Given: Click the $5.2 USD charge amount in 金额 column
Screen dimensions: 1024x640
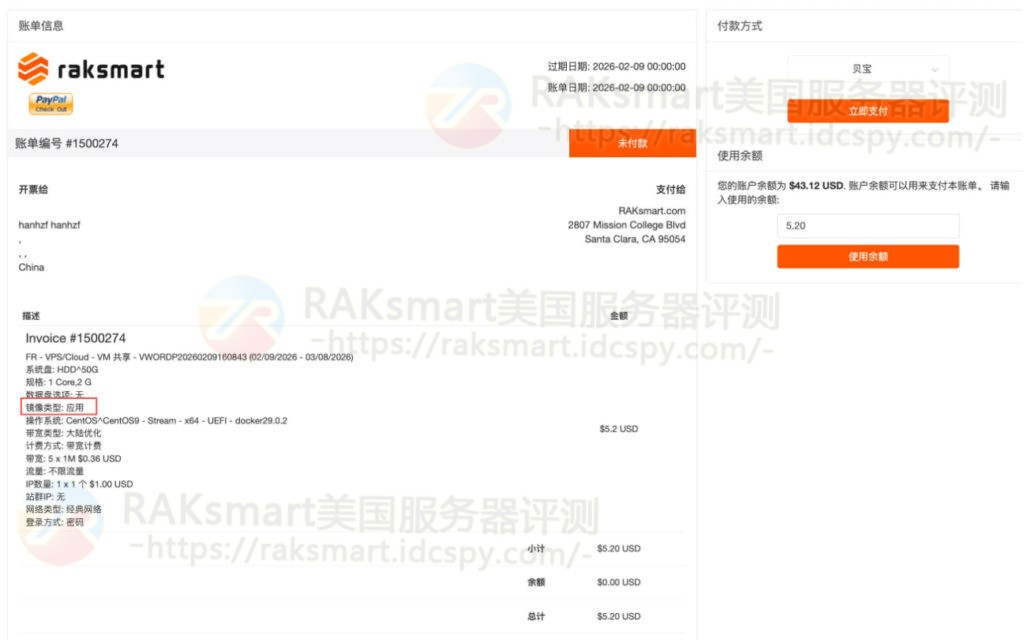Looking at the screenshot, I should tap(621, 428).
